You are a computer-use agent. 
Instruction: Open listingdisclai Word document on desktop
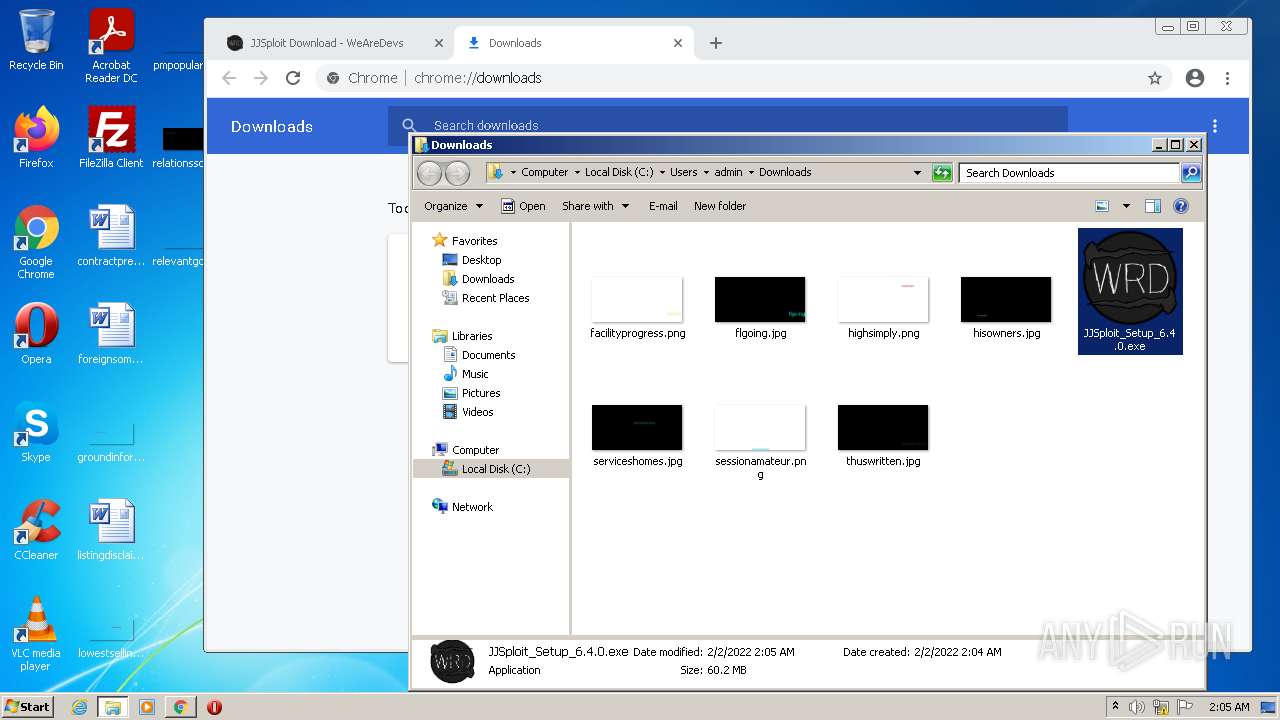pos(111,530)
